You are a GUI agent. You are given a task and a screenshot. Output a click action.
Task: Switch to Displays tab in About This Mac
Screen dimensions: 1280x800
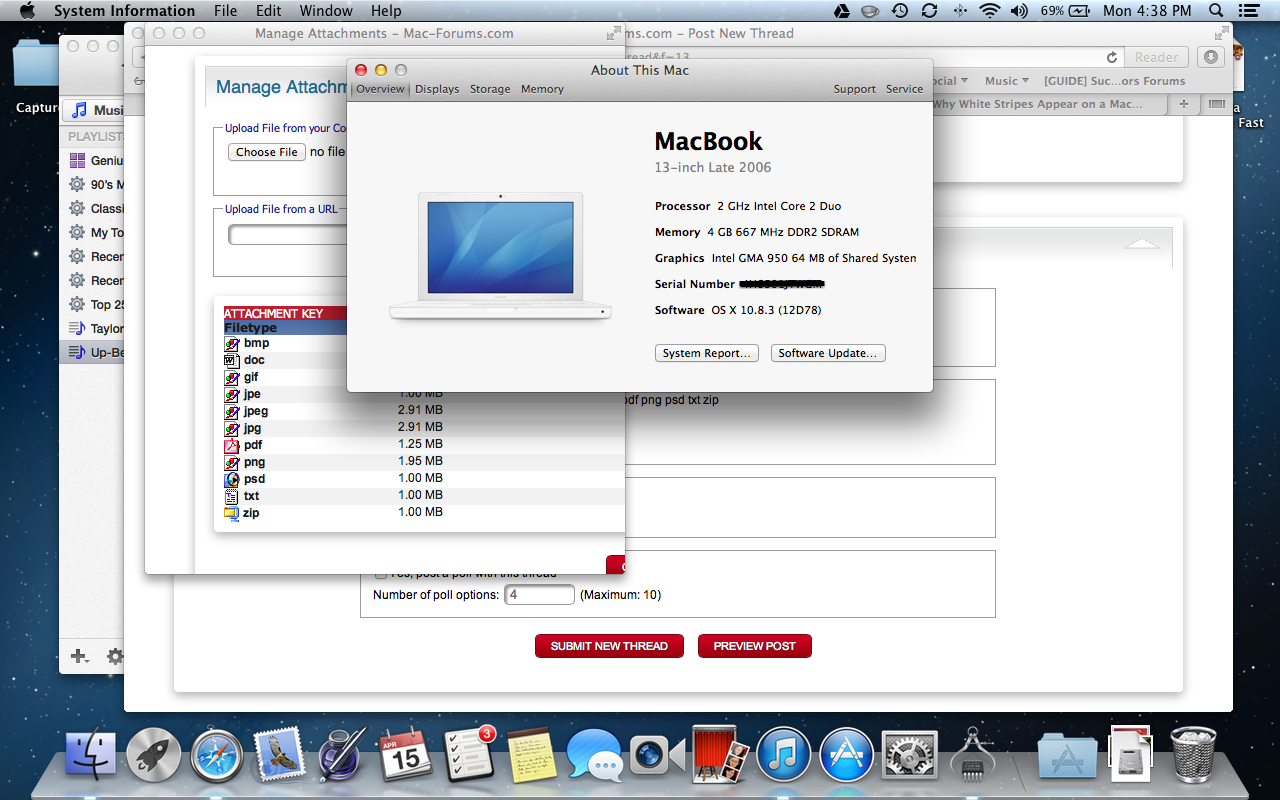click(437, 89)
